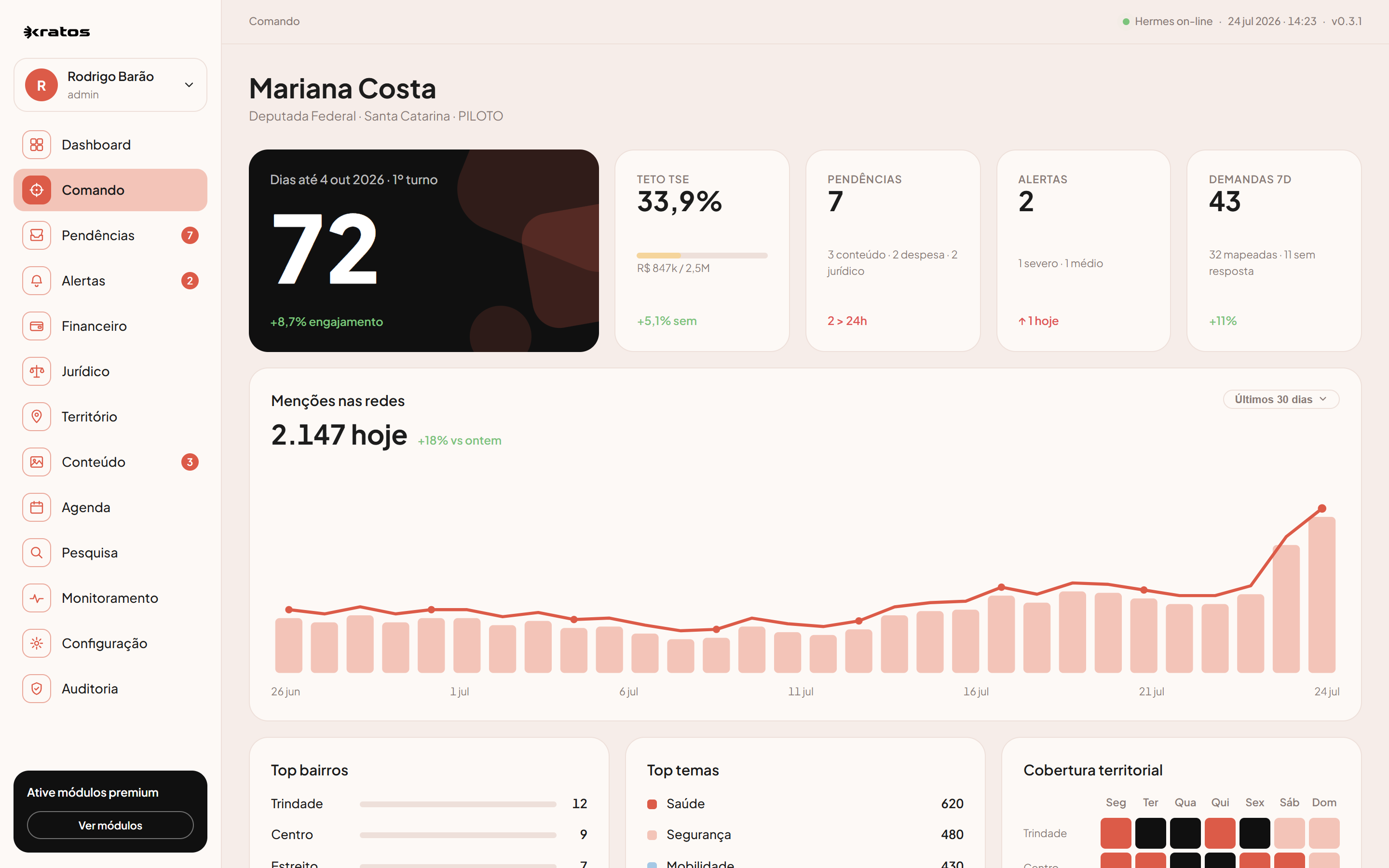Click the Trindade Monday coverage cell
1389x868 pixels.
pyautogui.click(x=1116, y=833)
